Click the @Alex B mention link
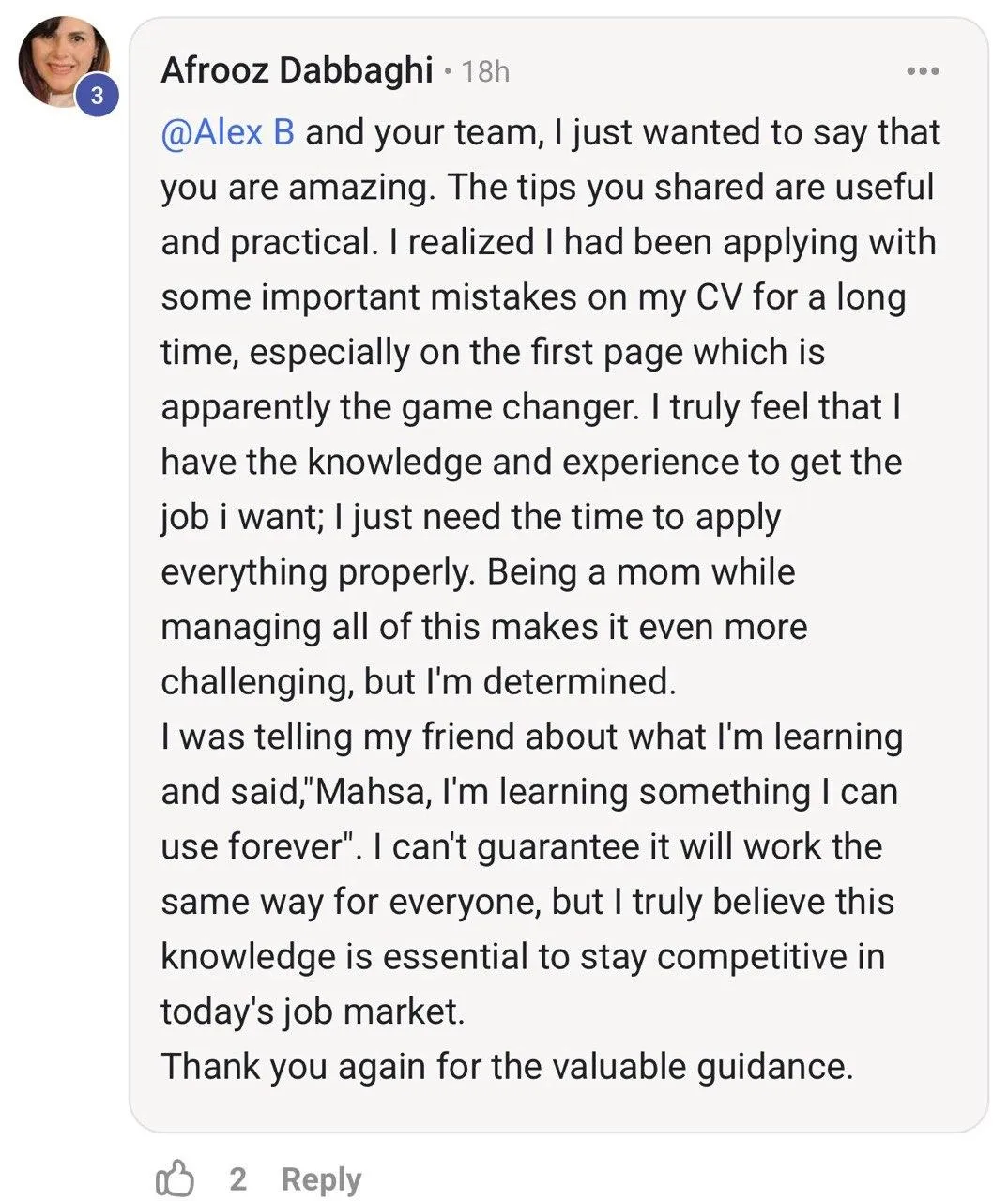The width and height of the screenshot is (1008, 1201). click(x=228, y=132)
